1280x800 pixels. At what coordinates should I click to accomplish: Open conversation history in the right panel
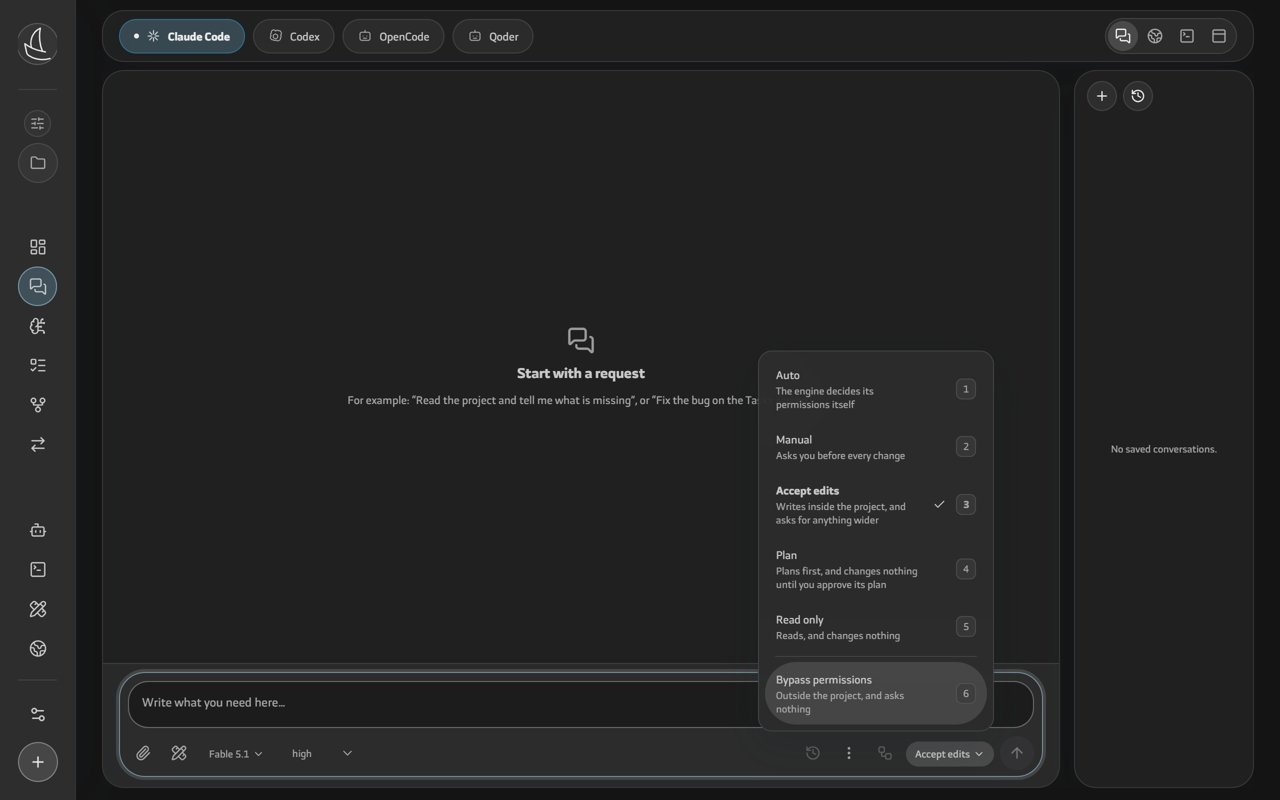pos(1138,96)
